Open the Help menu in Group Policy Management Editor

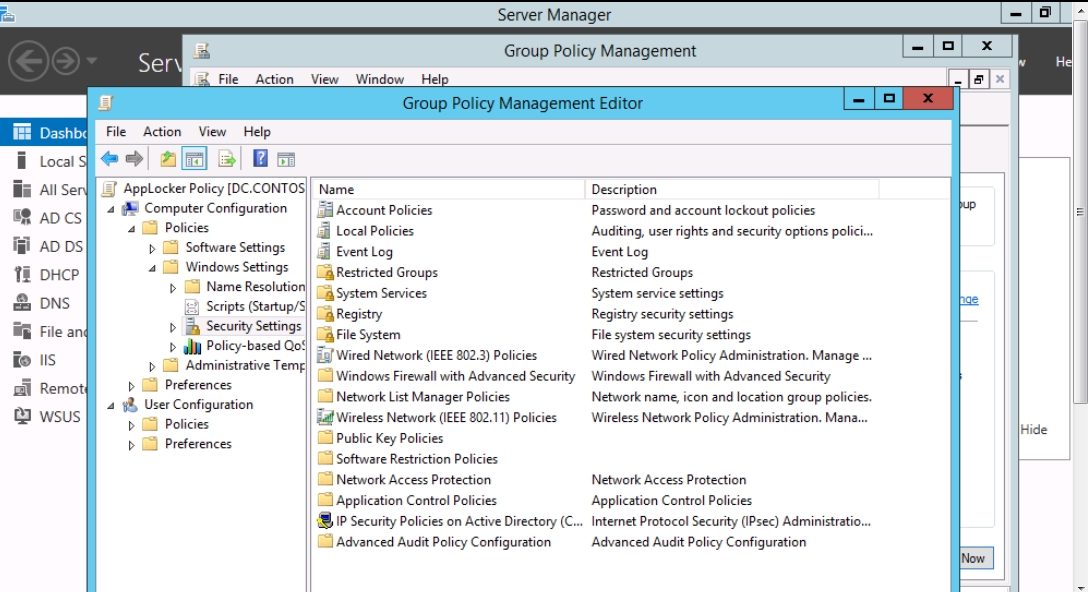pyautogui.click(x=257, y=131)
